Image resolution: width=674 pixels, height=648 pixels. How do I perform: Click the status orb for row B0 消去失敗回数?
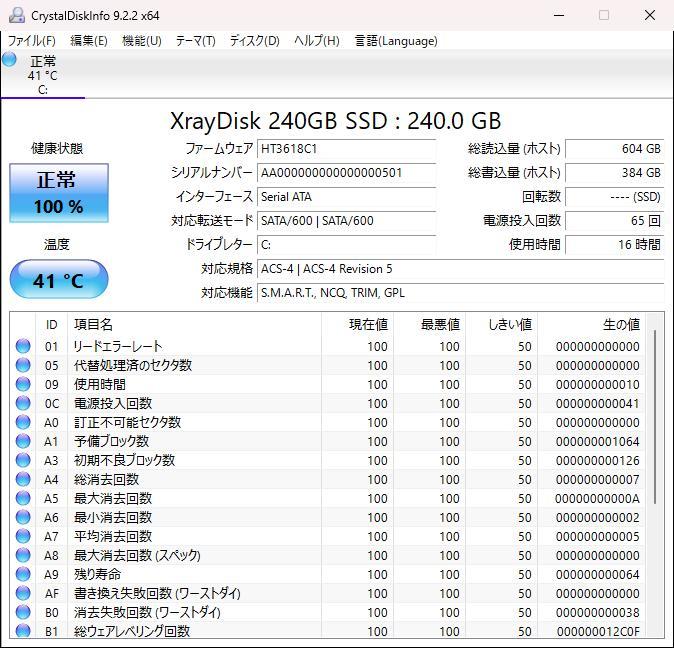pyautogui.click(x=23, y=612)
